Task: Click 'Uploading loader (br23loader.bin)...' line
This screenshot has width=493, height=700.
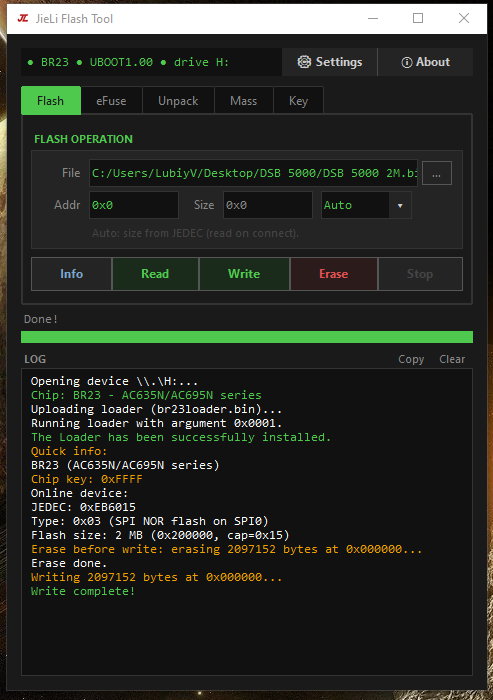Action: tap(156, 409)
